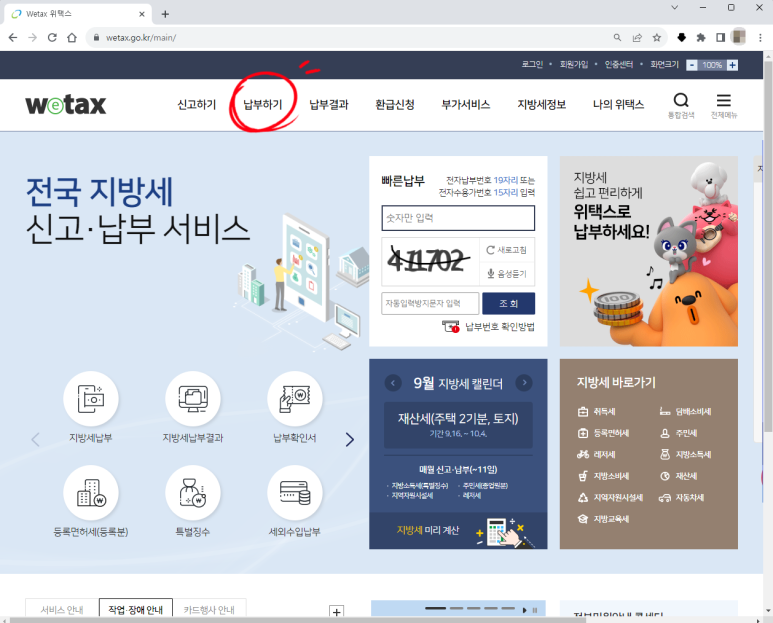
Task: Show next quick-menu icons with right chevron
Action: click(350, 439)
